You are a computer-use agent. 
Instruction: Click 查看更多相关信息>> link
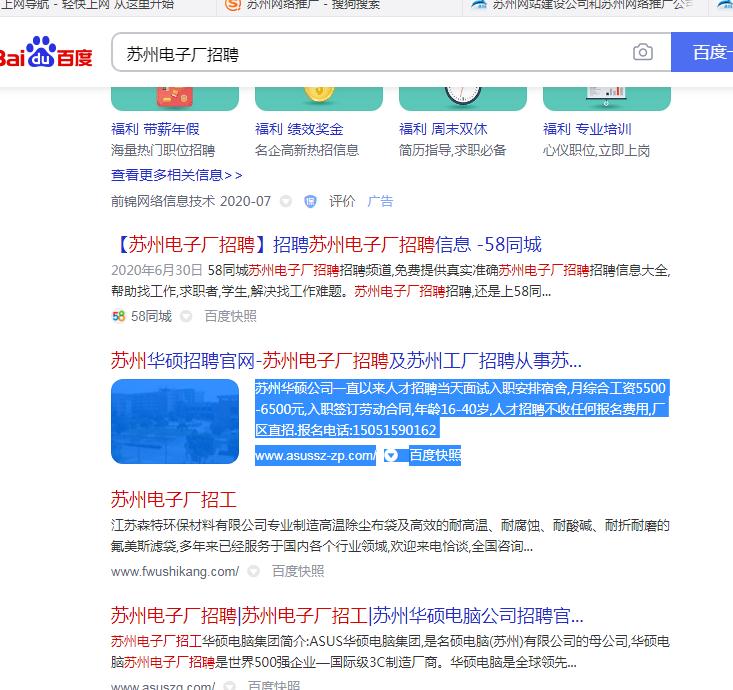click(x=177, y=175)
